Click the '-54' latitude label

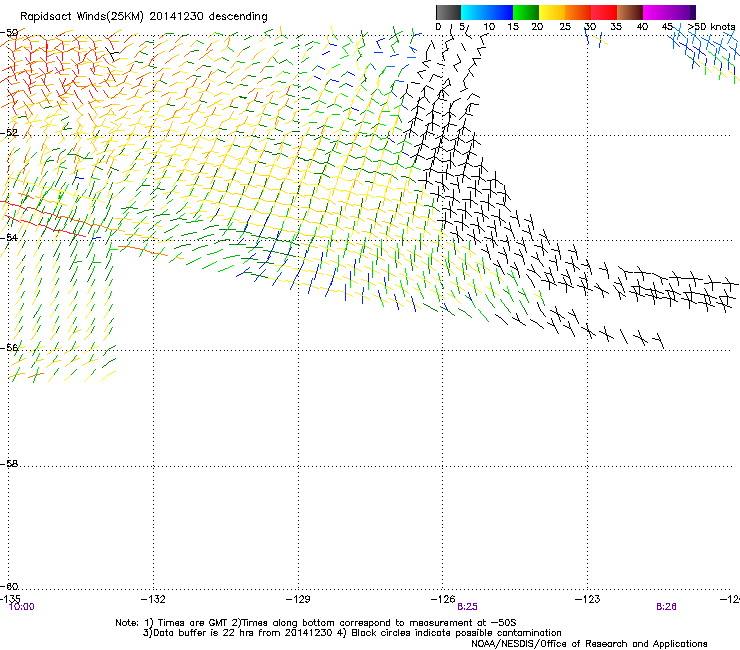pos(9,237)
